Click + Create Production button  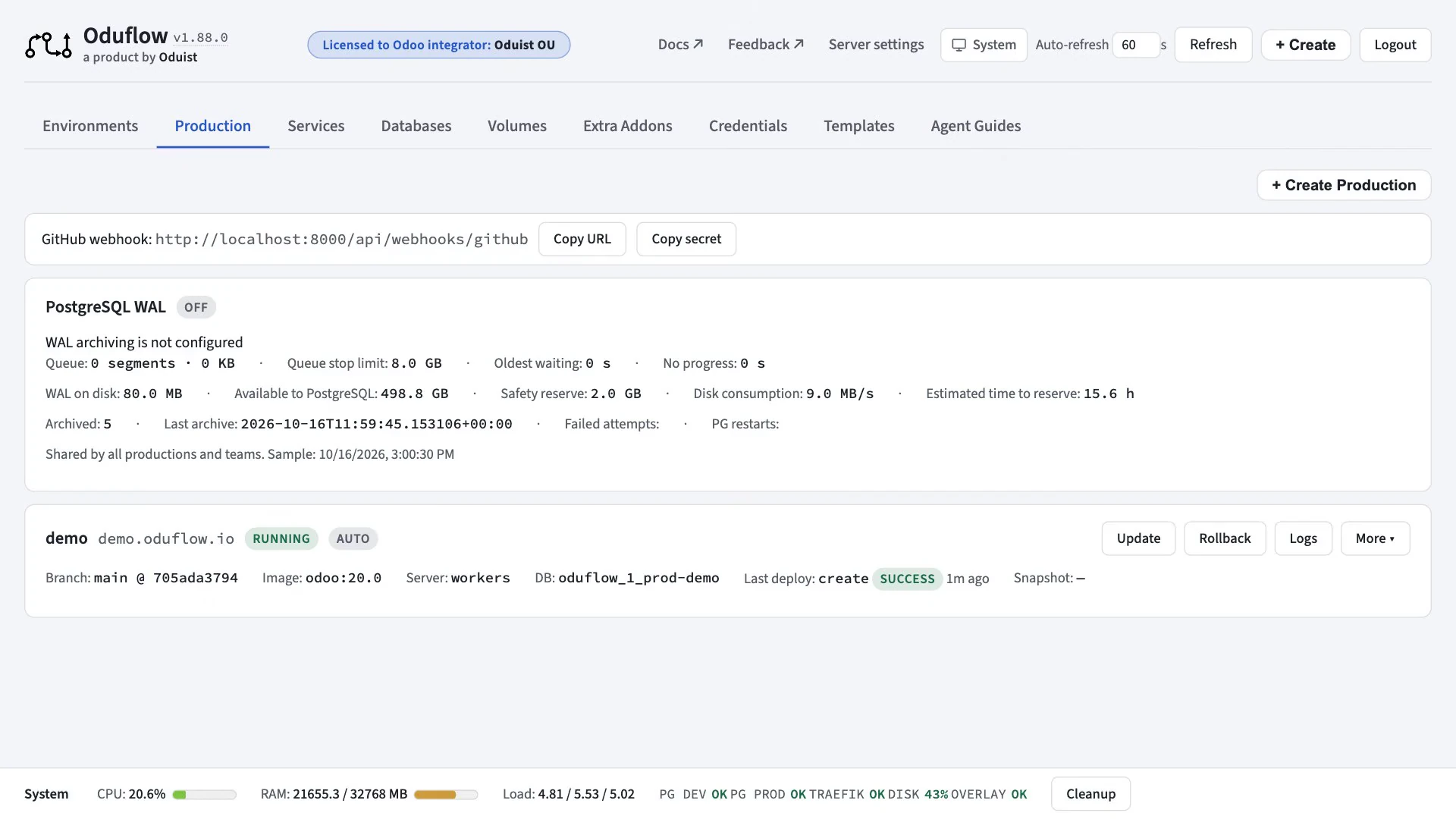(x=1343, y=185)
